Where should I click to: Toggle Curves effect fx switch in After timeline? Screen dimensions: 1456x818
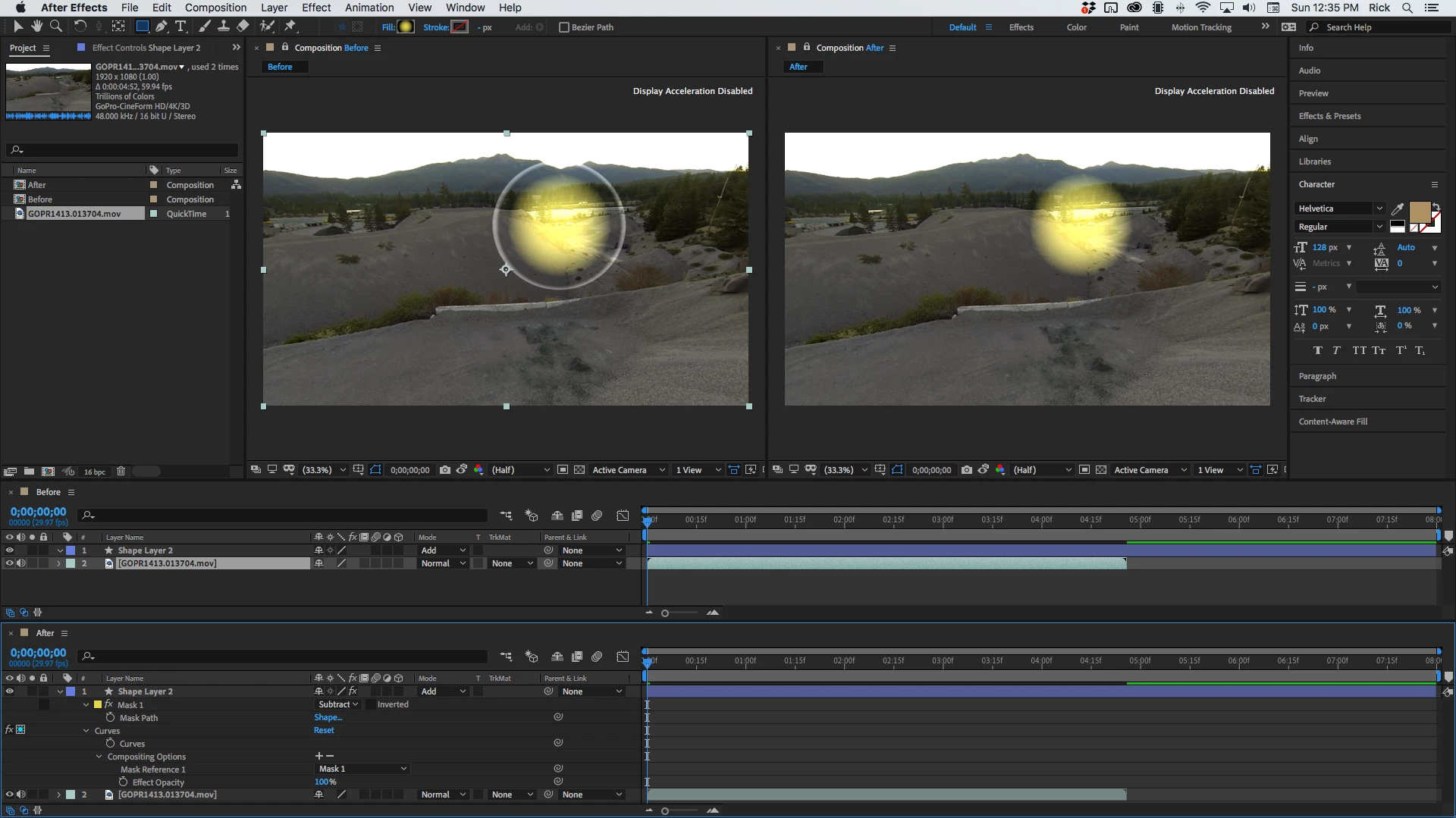pyautogui.click(x=9, y=730)
